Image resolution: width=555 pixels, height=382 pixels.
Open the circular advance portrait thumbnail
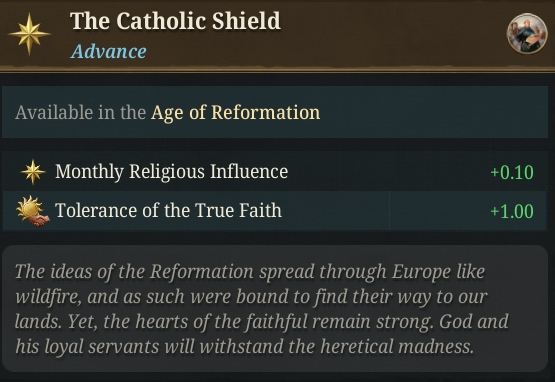[527, 34]
